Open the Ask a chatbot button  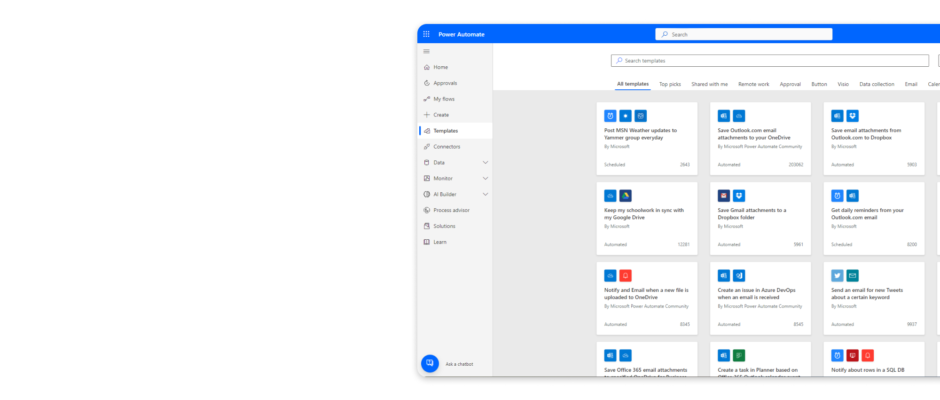[x=430, y=363]
